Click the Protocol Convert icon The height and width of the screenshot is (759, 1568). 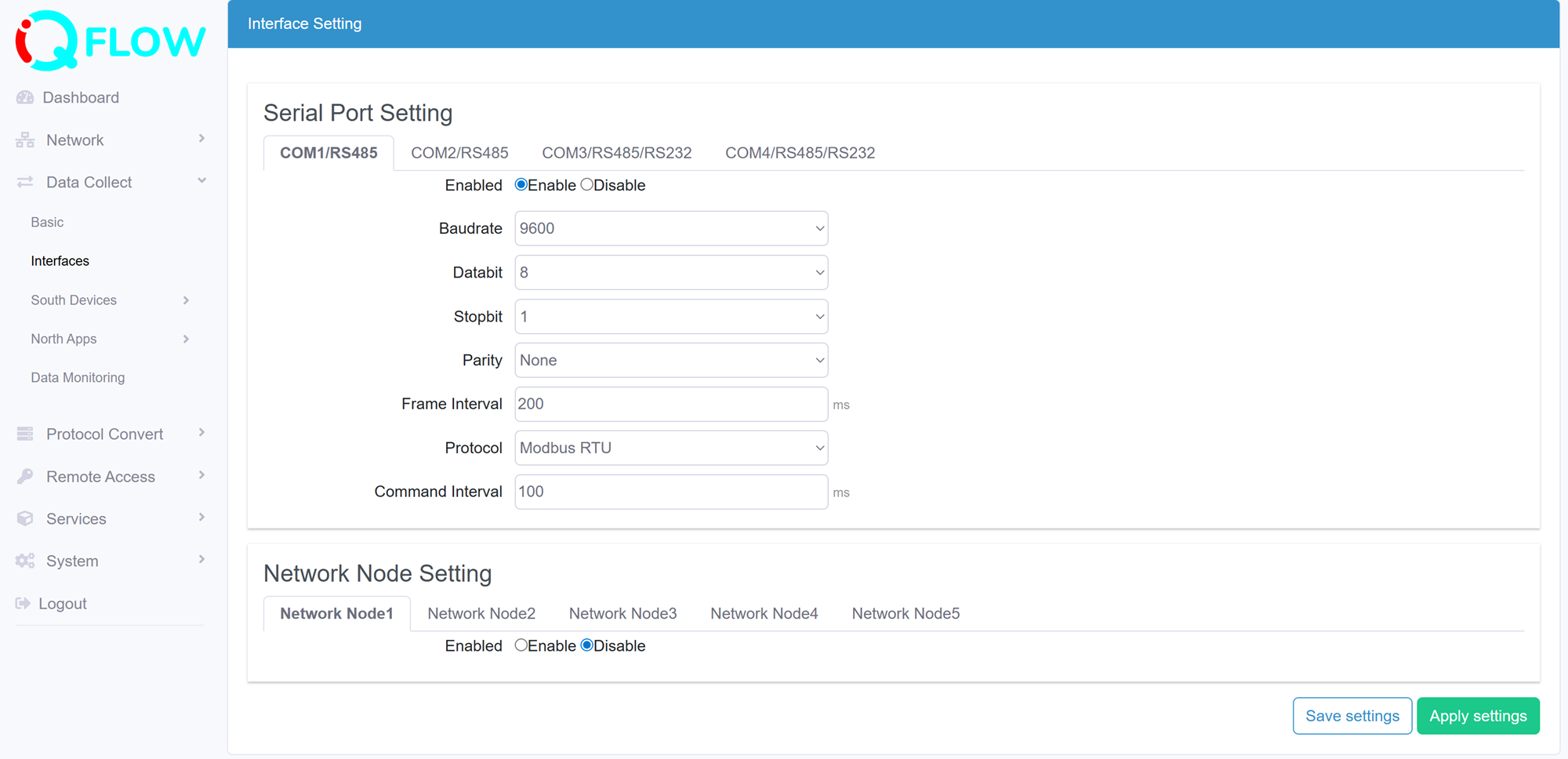[x=24, y=434]
